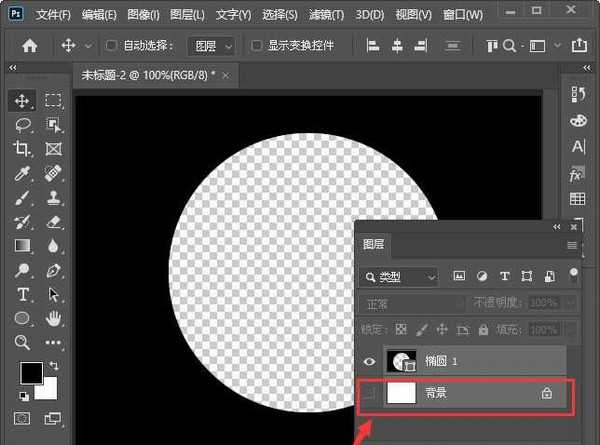This screenshot has width=600, height=445.
Task: Click the align left edges button
Action: click(x=373, y=46)
